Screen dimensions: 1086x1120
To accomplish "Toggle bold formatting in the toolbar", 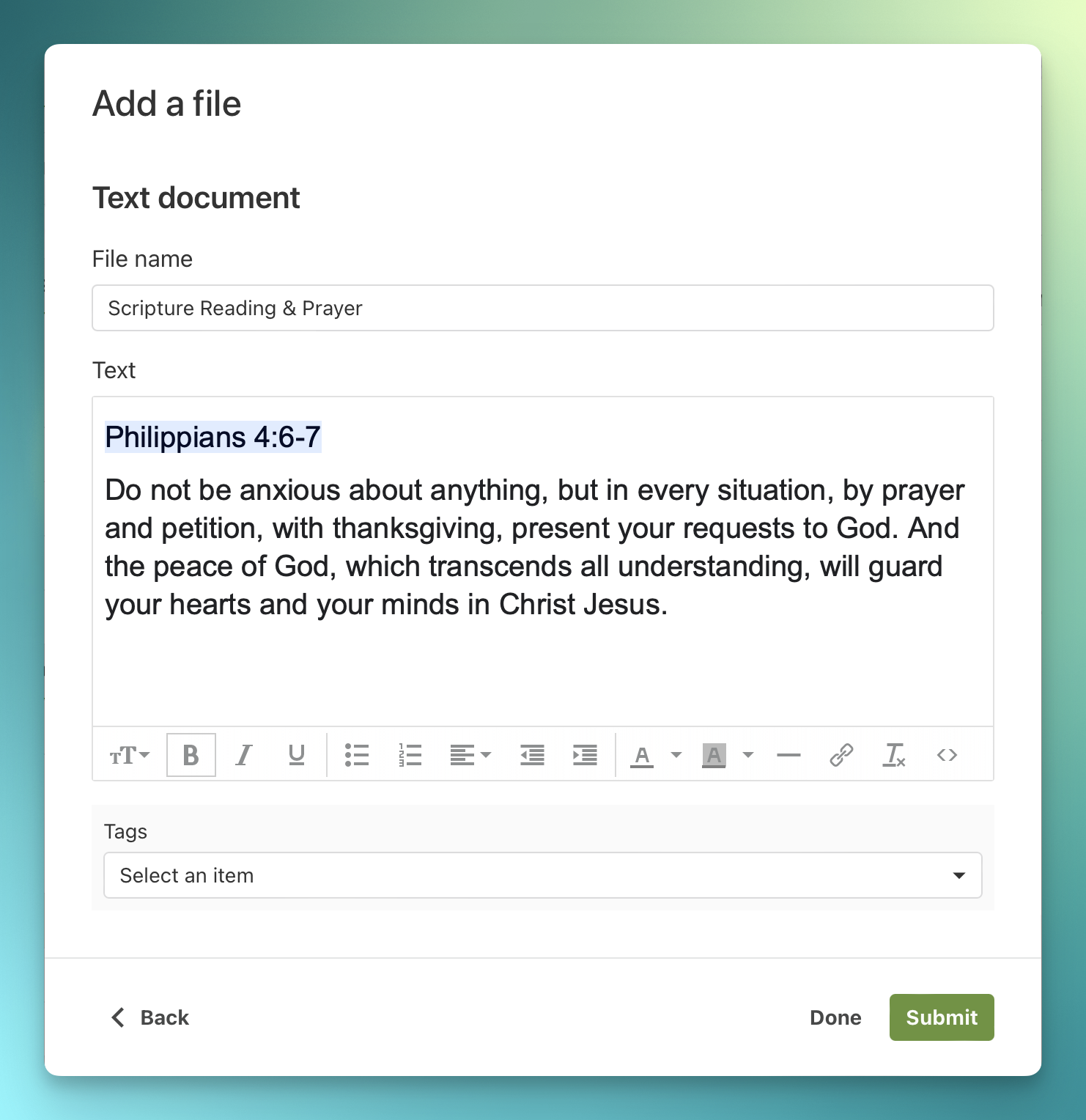I will pyautogui.click(x=191, y=755).
